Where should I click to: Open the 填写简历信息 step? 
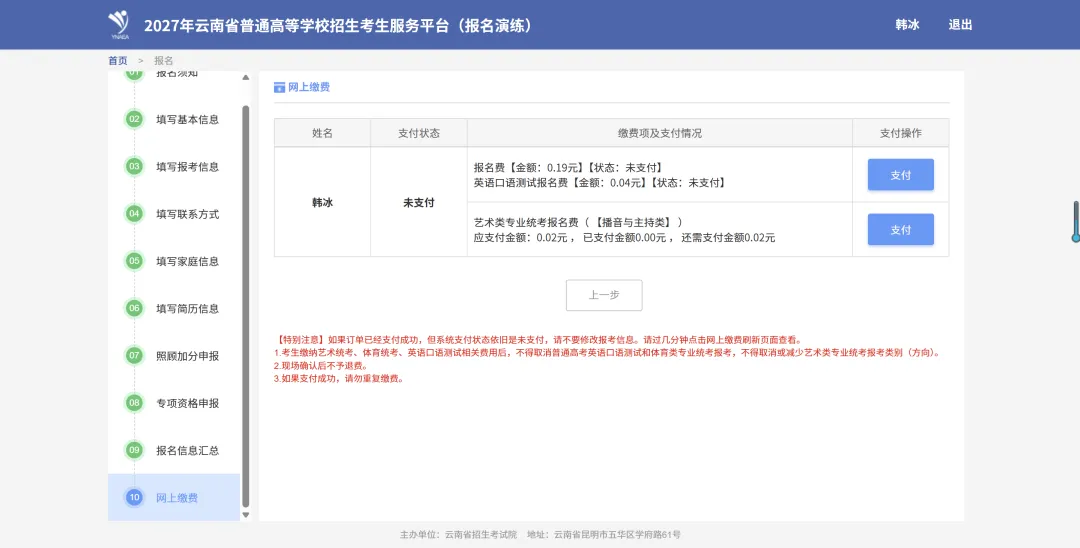(x=187, y=308)
